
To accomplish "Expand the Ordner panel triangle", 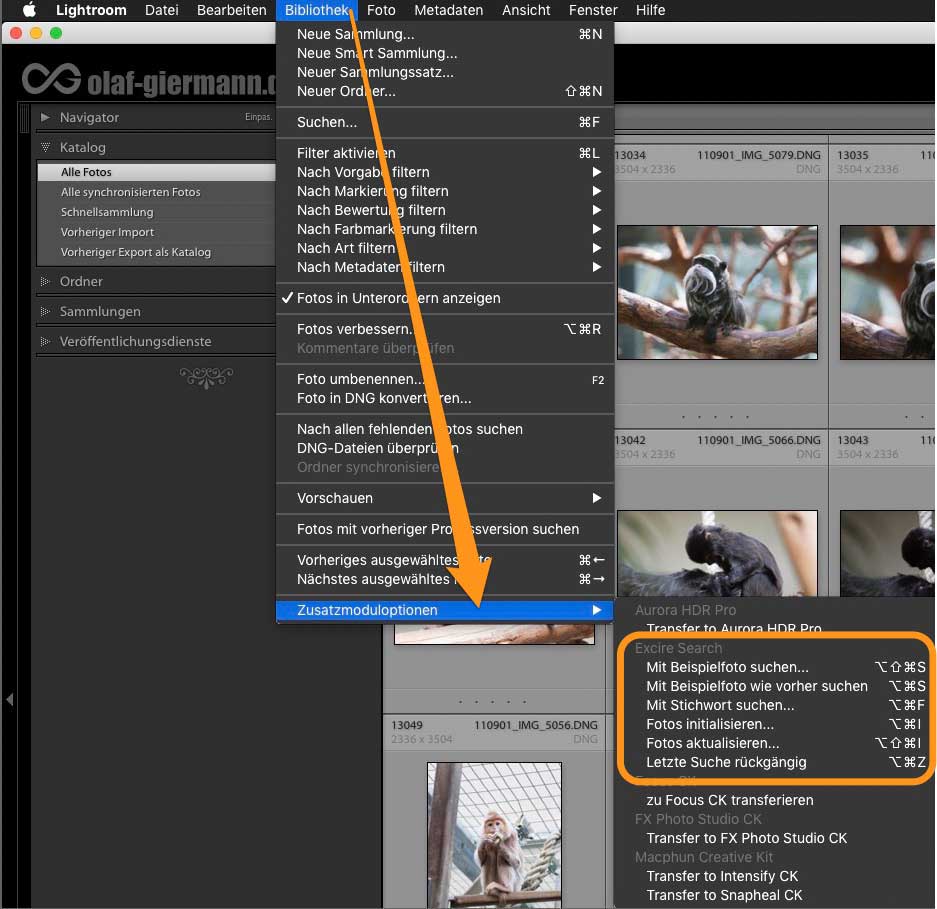I will tap(45, 281).
